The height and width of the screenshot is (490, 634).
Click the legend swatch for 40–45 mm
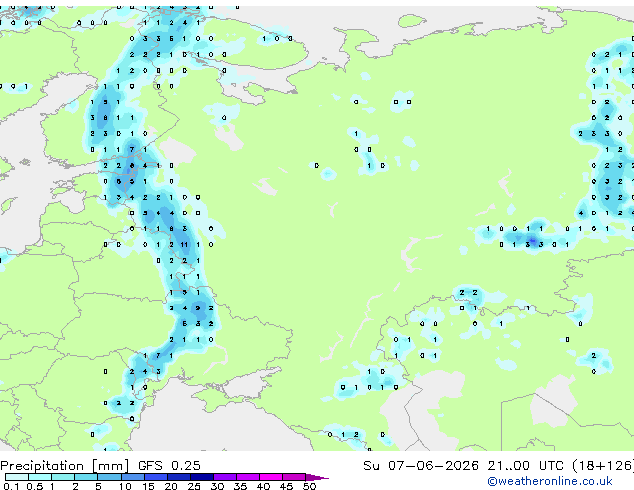[x=271, y=477]
